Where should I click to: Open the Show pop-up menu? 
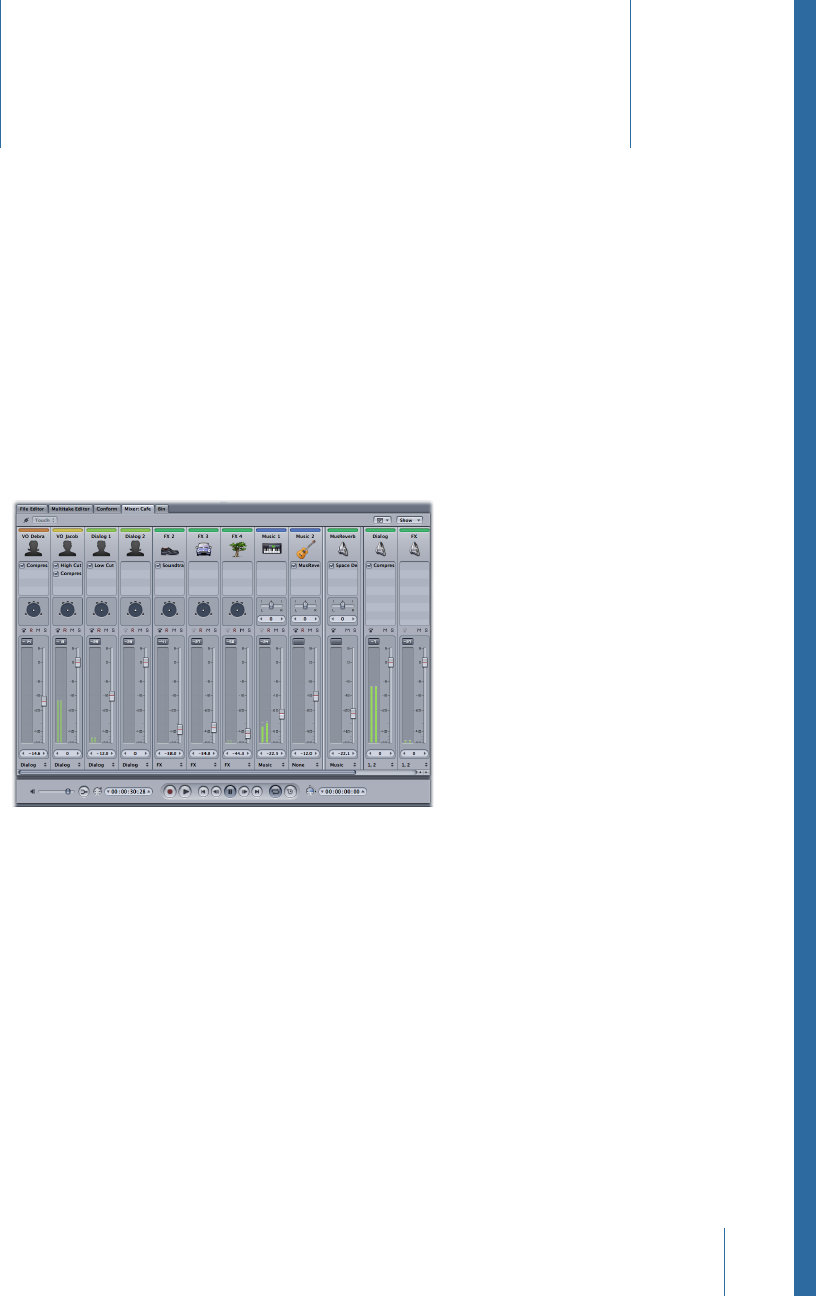[410, 520]
